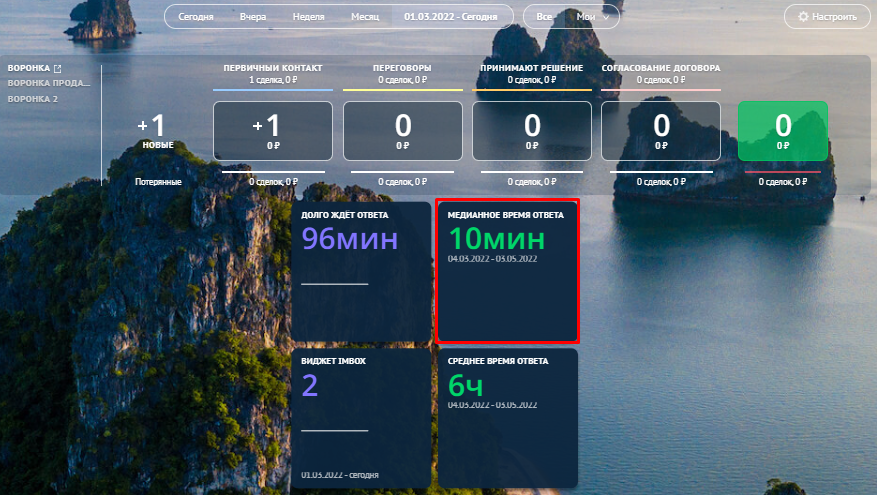Click the Среднее время ответа widget

click(507, 417)
